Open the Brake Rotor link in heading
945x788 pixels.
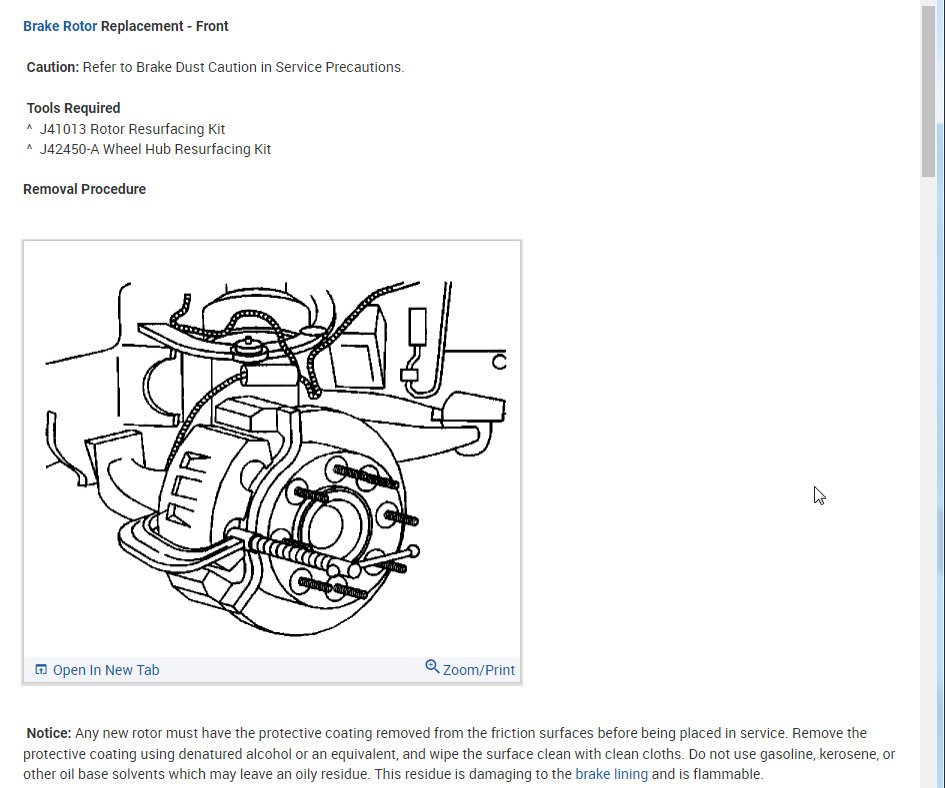[60, 27]
